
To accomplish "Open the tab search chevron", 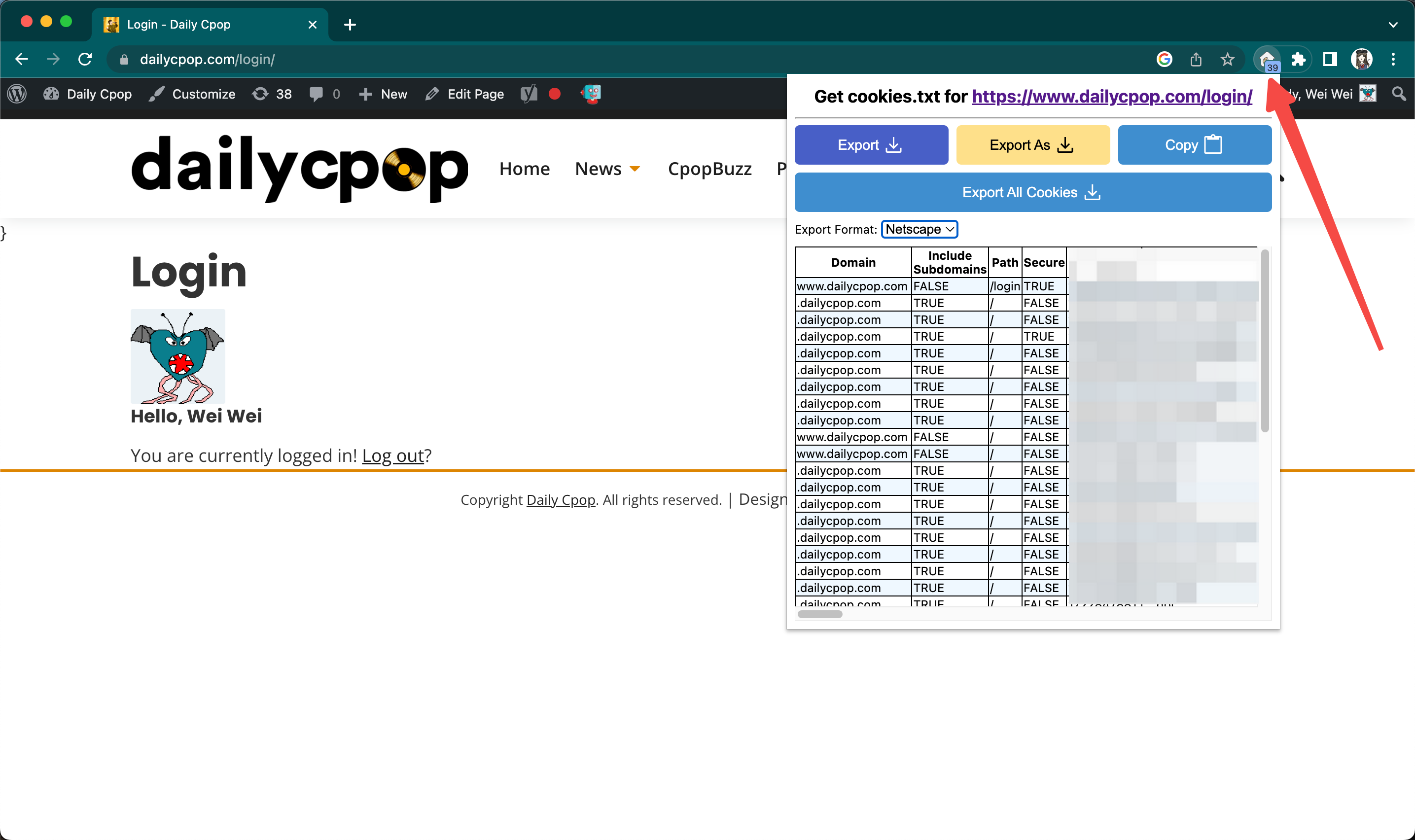I will tap(1393, 24).
